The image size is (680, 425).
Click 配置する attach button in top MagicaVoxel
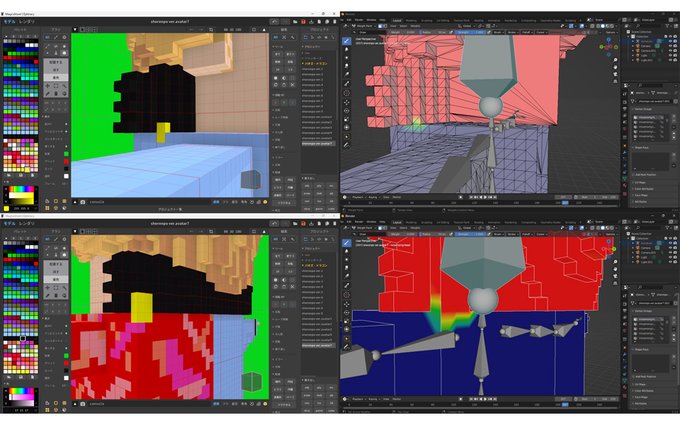point(56,62)
